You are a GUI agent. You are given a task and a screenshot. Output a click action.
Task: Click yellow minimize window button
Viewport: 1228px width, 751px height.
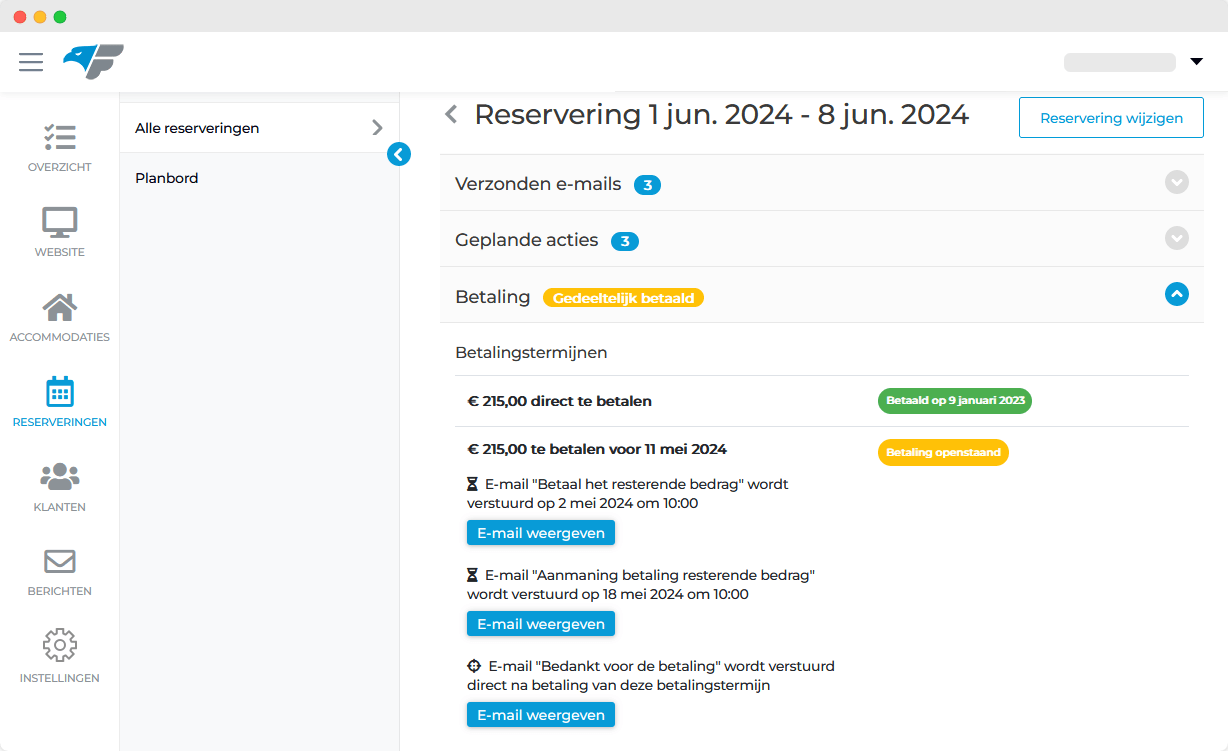point(40,17)
